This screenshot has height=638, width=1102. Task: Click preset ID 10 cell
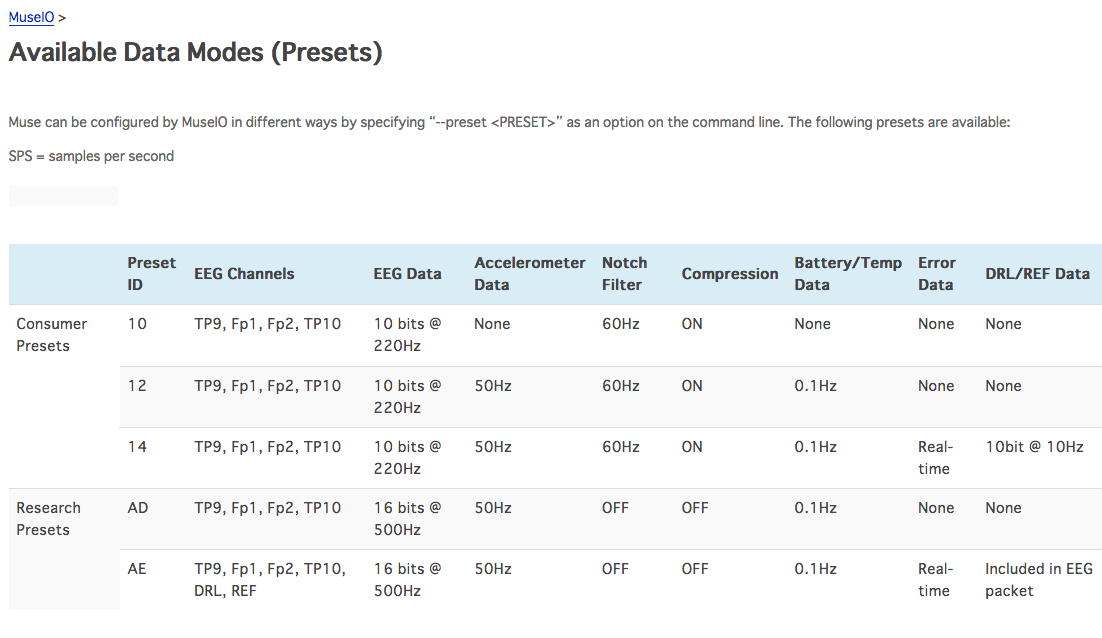coord(137,324)
